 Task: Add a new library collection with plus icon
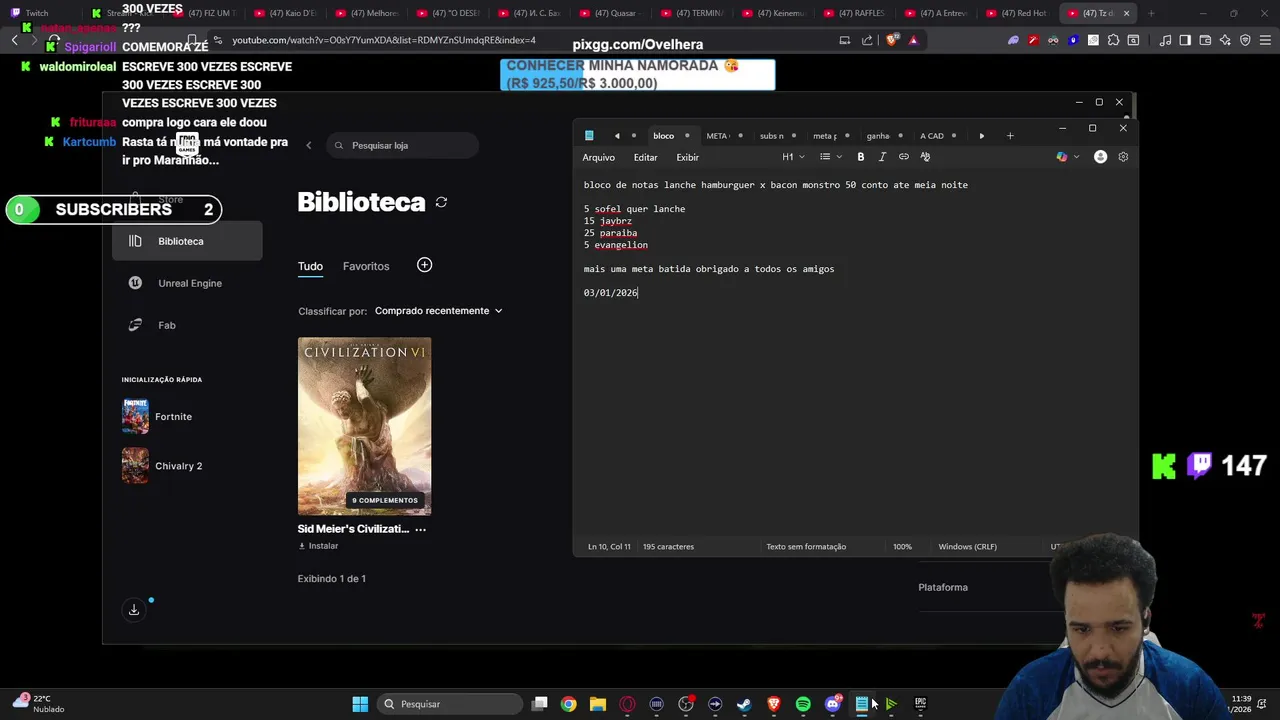point(424,265)
